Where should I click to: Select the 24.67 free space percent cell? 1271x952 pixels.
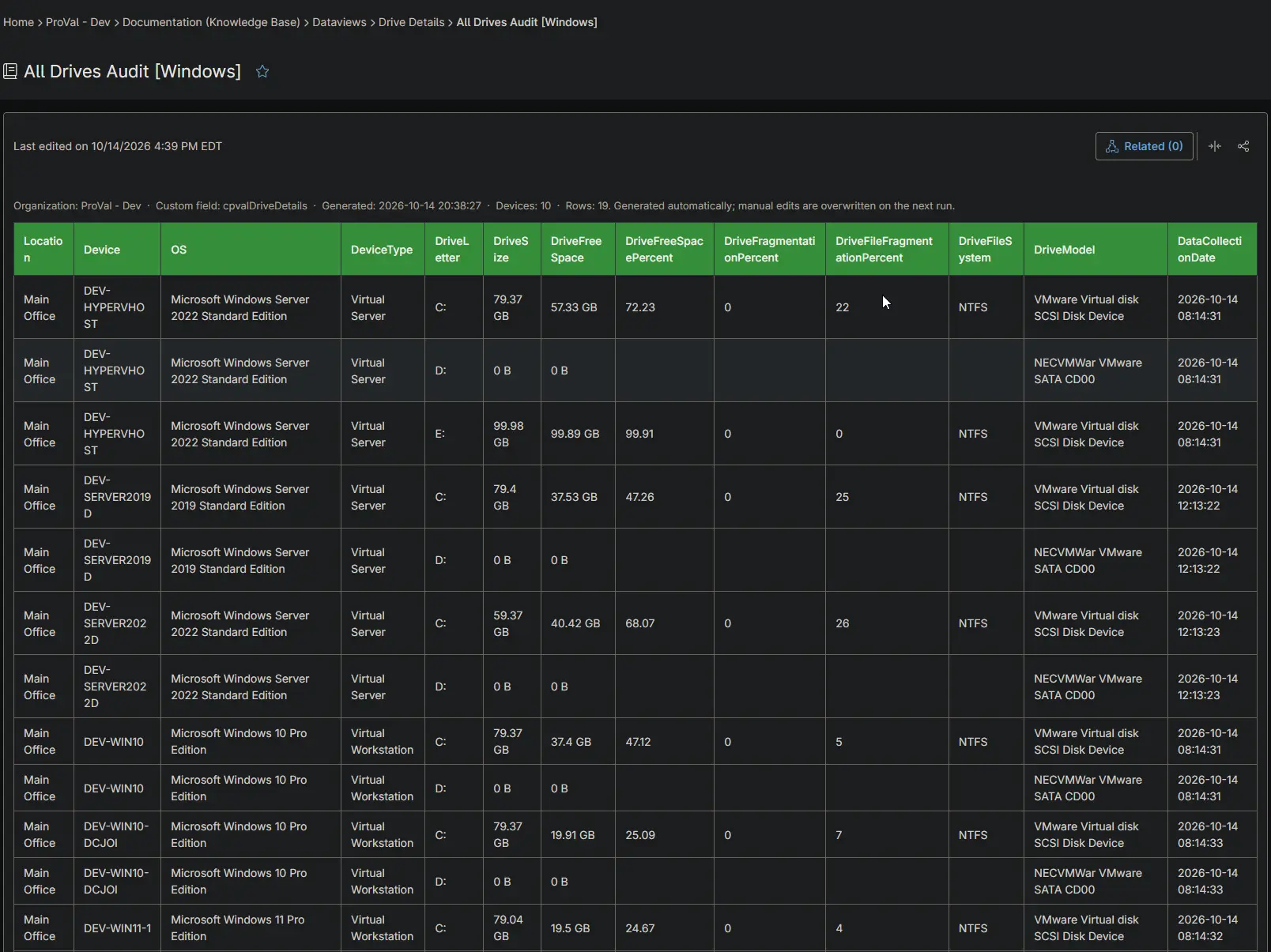(x=664, y=928)
